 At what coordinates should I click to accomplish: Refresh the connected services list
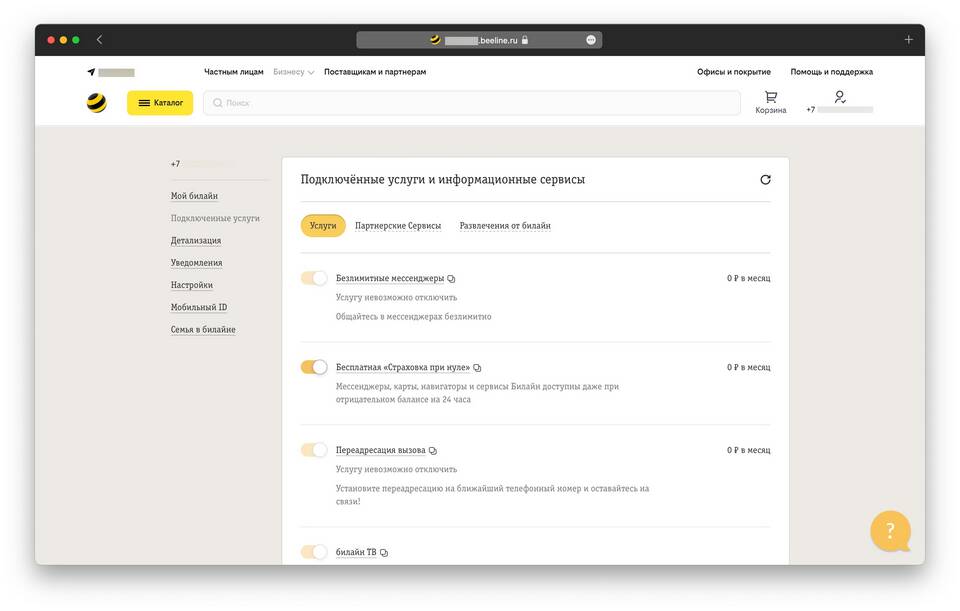point(765,180)
